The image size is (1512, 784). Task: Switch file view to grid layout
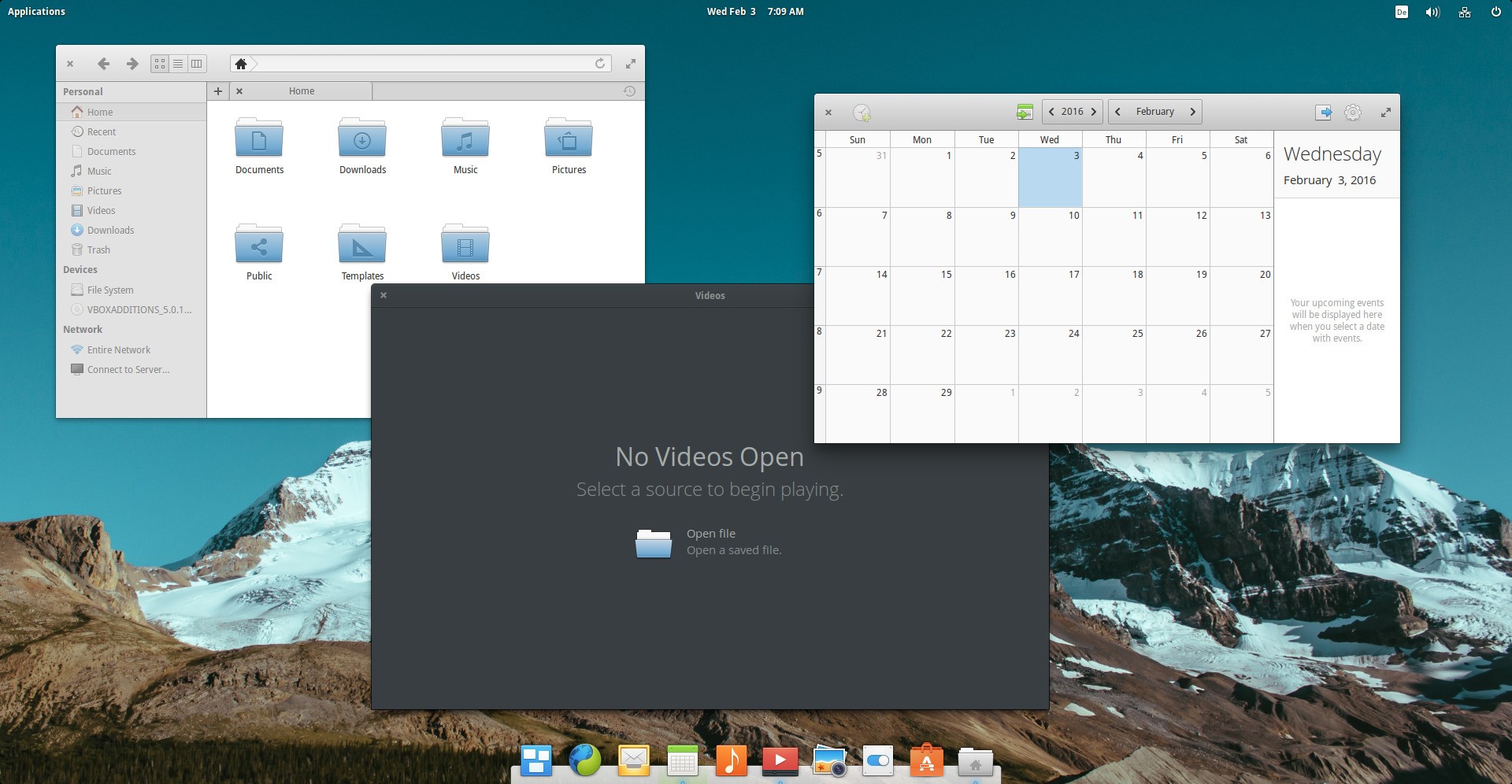point(159,64)
